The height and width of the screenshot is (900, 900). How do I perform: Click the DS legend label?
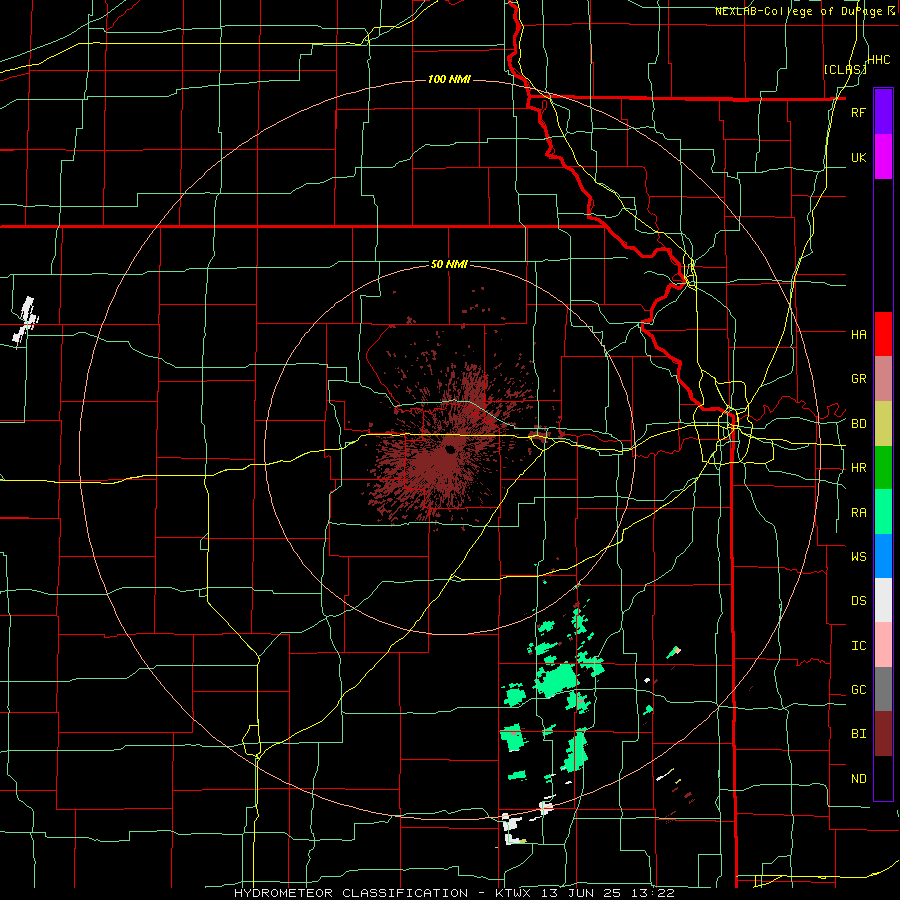(x=858, y=601)
